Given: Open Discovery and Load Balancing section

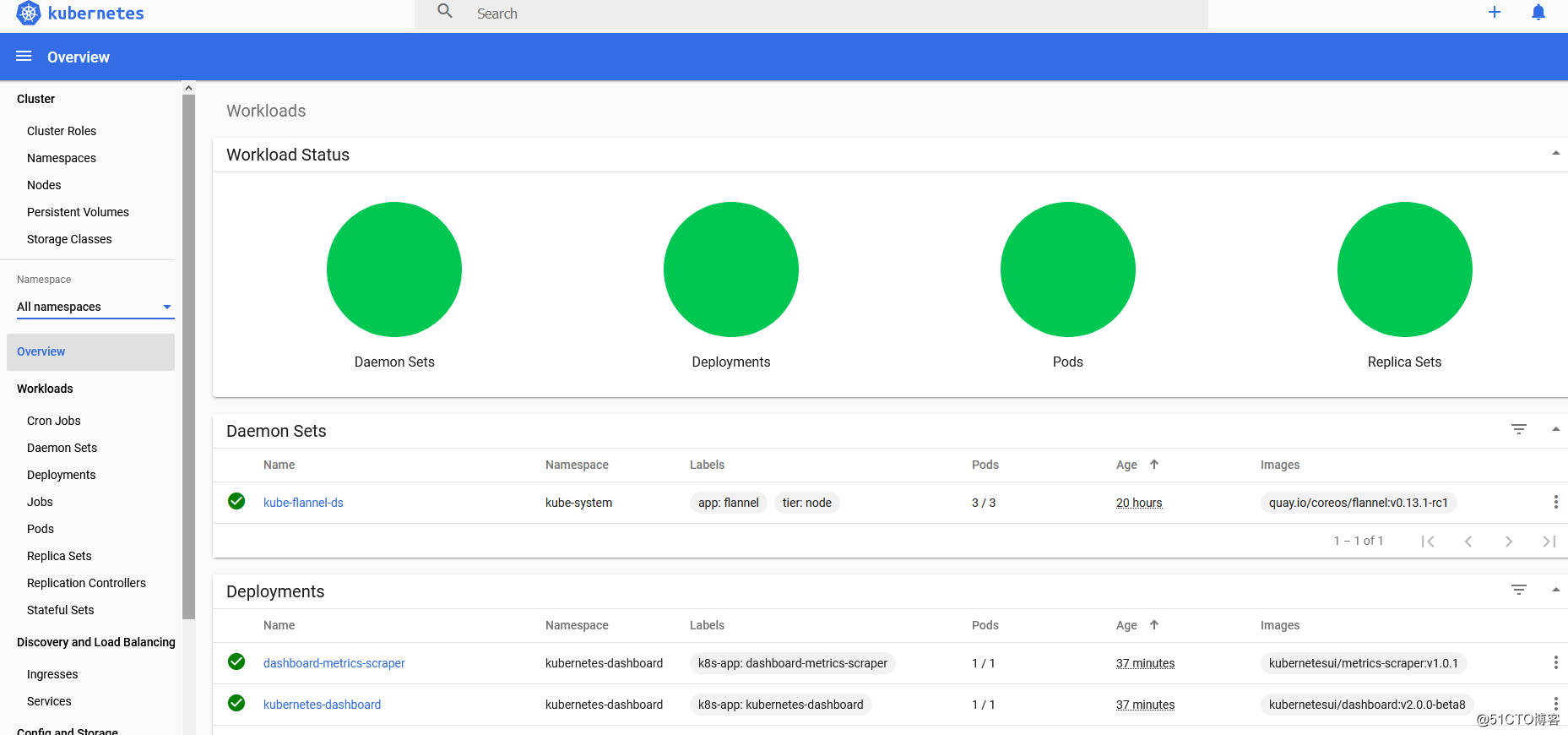Looking at the screenshot, I should point(96,642).
